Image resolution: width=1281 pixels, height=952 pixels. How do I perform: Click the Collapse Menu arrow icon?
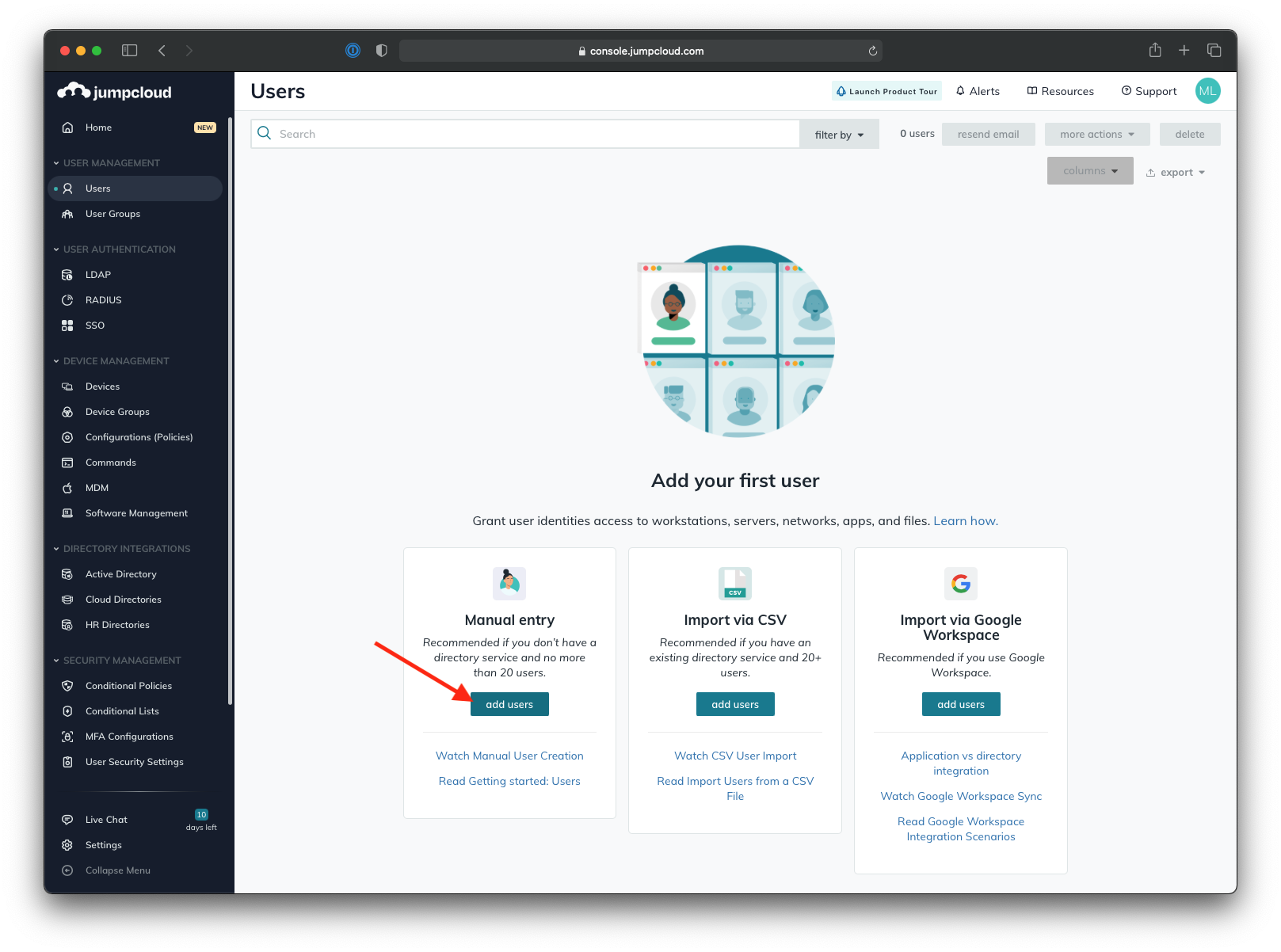click(x=67, y=870)
